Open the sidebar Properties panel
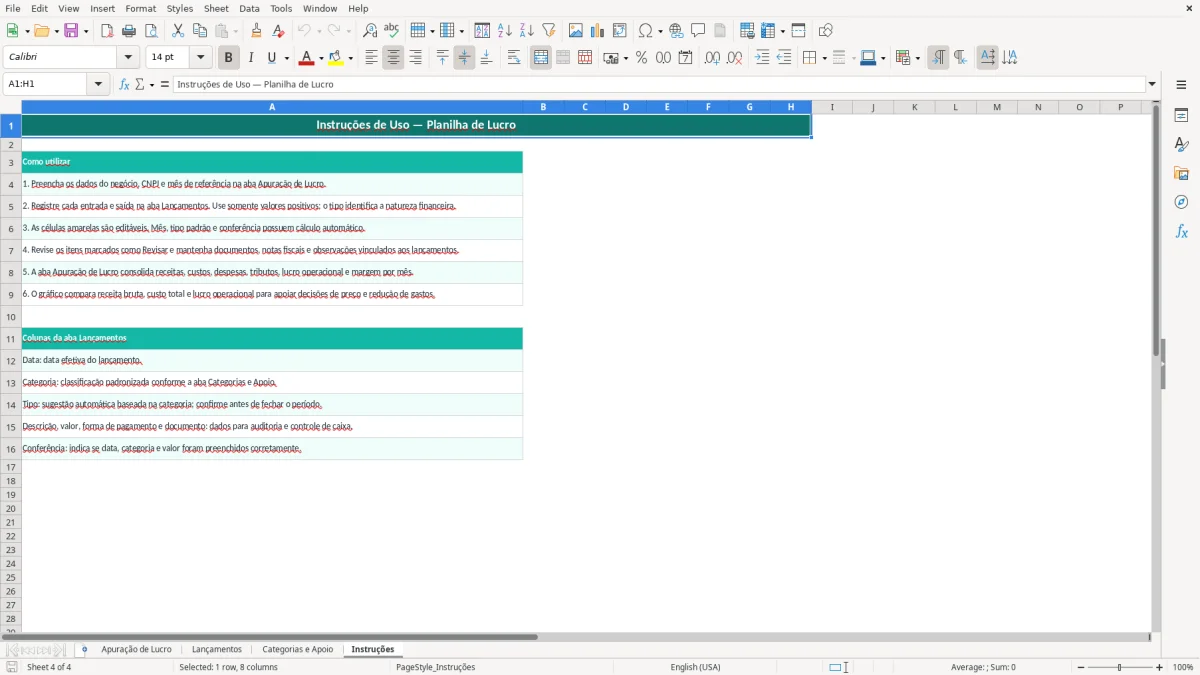 point(1181,115)
